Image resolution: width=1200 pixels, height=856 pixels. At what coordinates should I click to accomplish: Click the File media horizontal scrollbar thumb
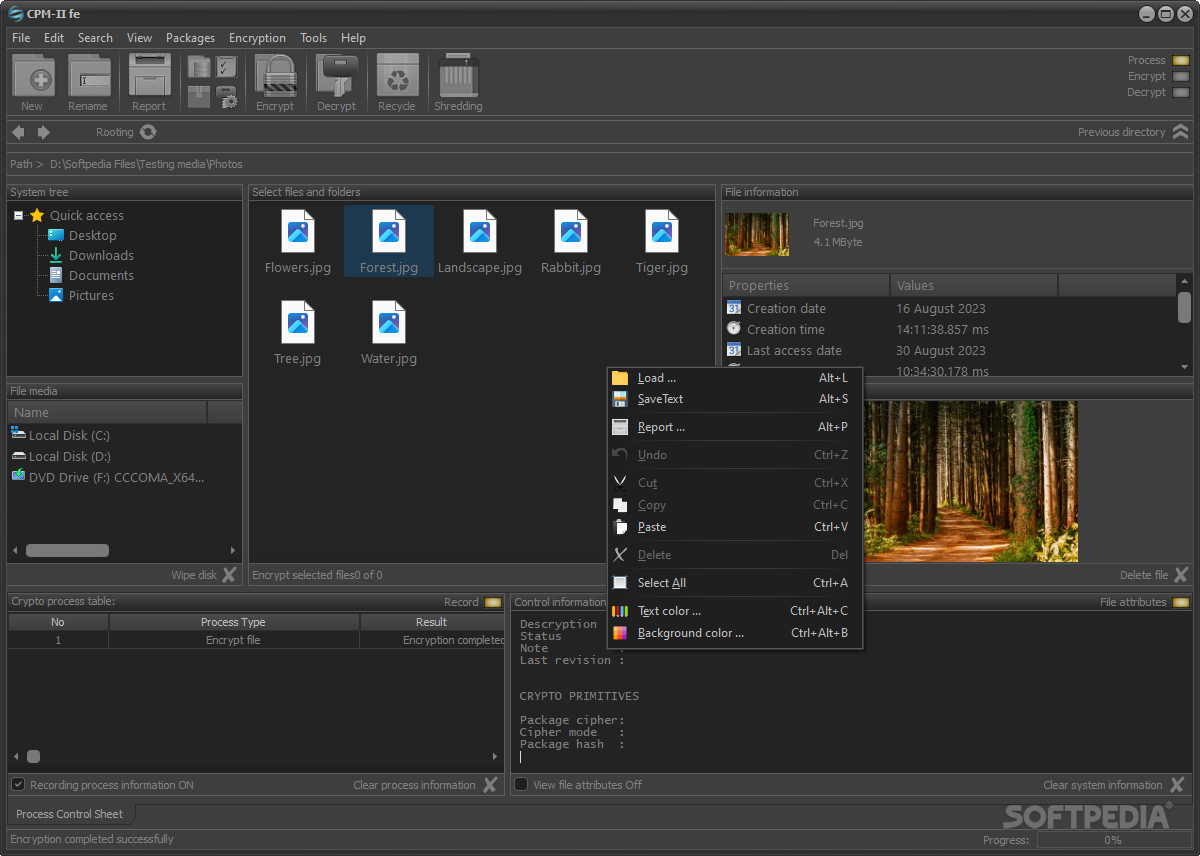[67, 550]
